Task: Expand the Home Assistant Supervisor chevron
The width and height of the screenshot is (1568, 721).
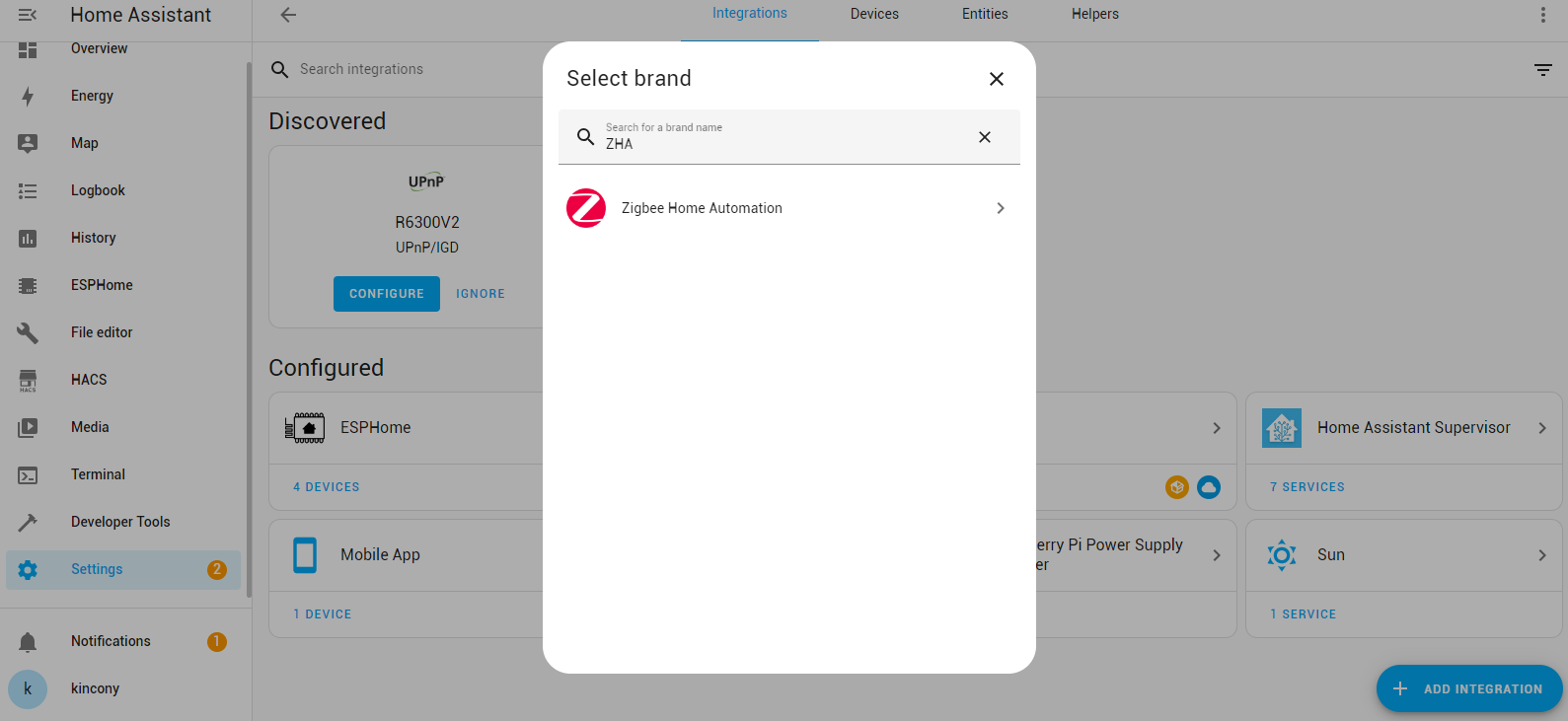Action: click(1541, 428)
